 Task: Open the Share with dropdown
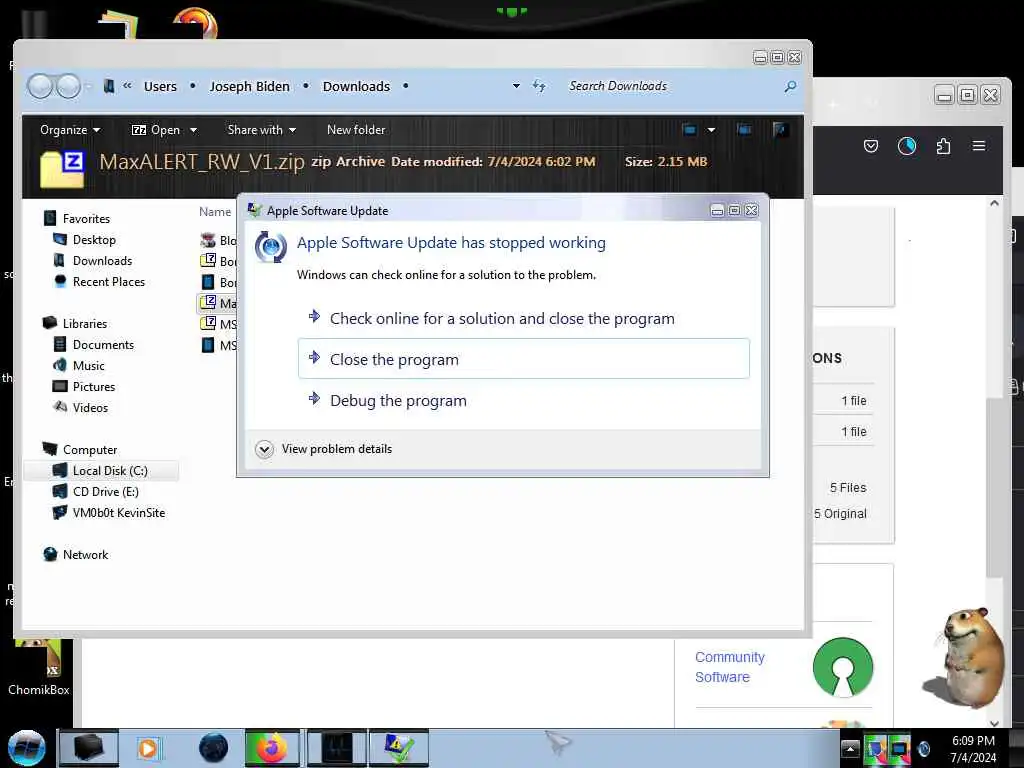261,130
